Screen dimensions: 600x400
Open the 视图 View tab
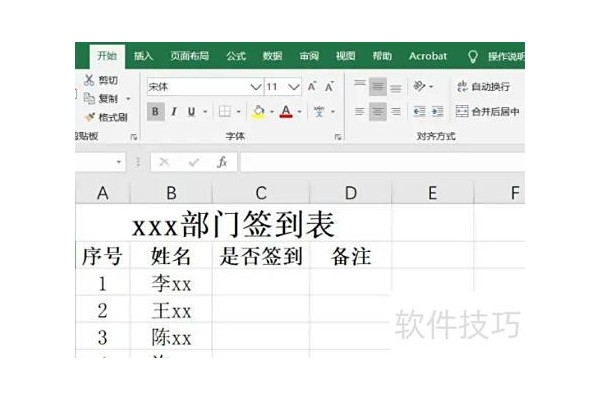click(346, 56)
